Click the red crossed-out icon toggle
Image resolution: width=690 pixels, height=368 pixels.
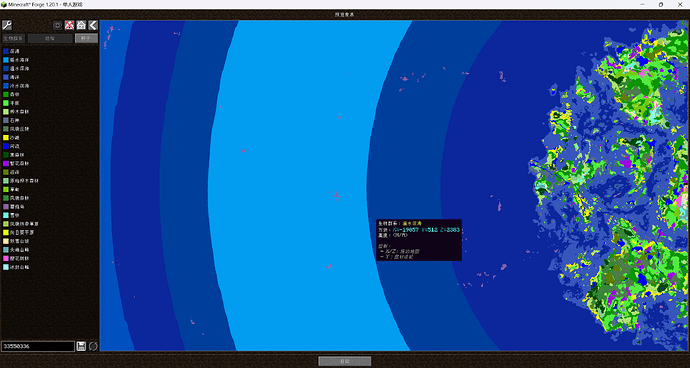coord(69,25)
